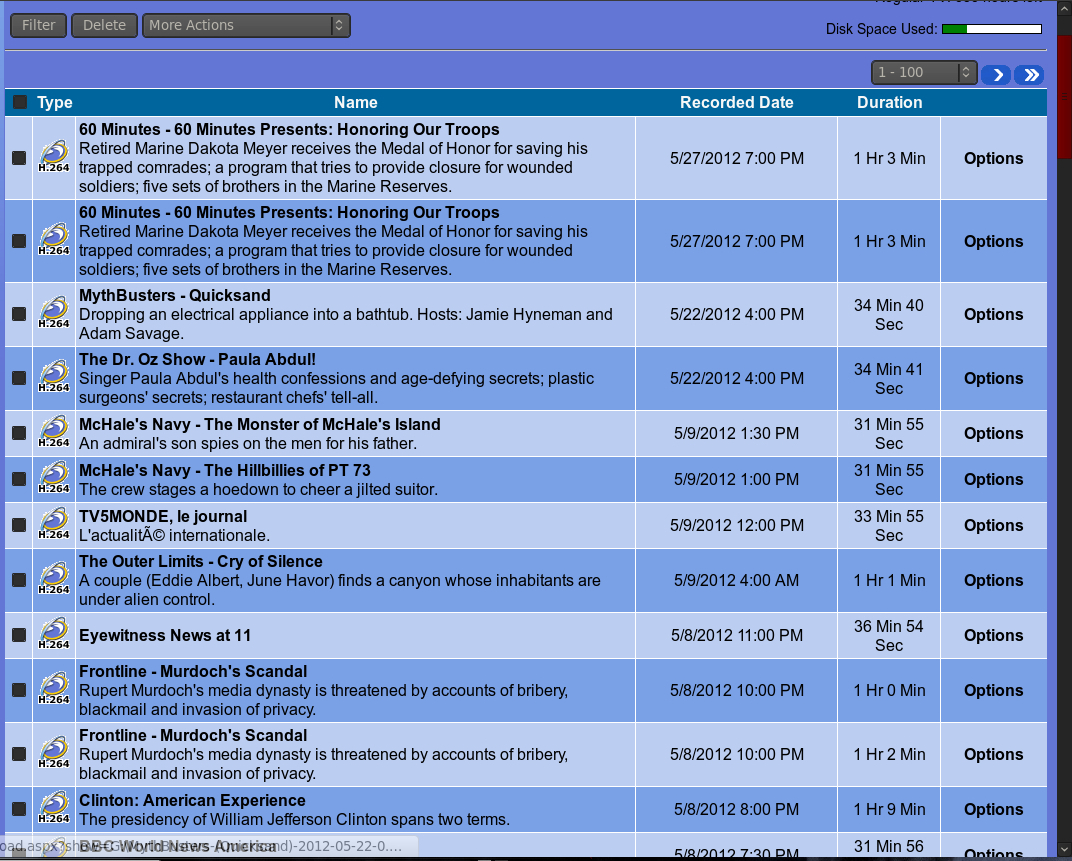This screenshot has width=1072, height=861.
Task: Click the H.264 icon for Dr. Oz Show
Action: (x=54, y=378)
